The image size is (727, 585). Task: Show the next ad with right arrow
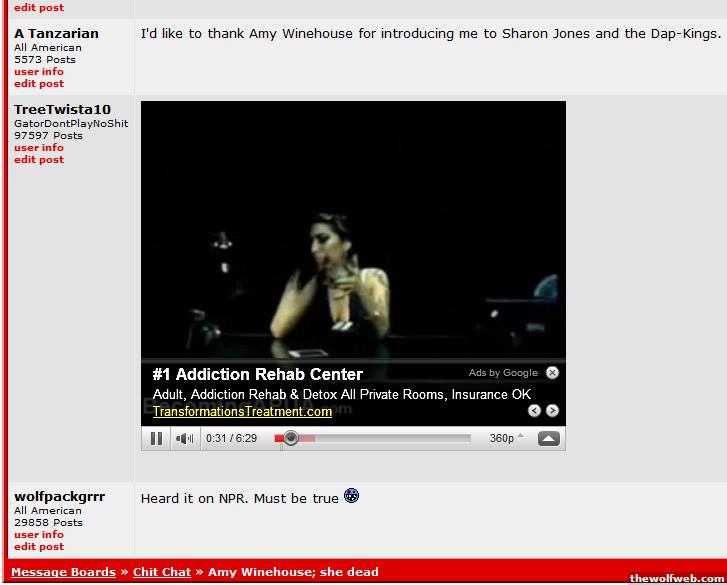click(x=552, y=411)
